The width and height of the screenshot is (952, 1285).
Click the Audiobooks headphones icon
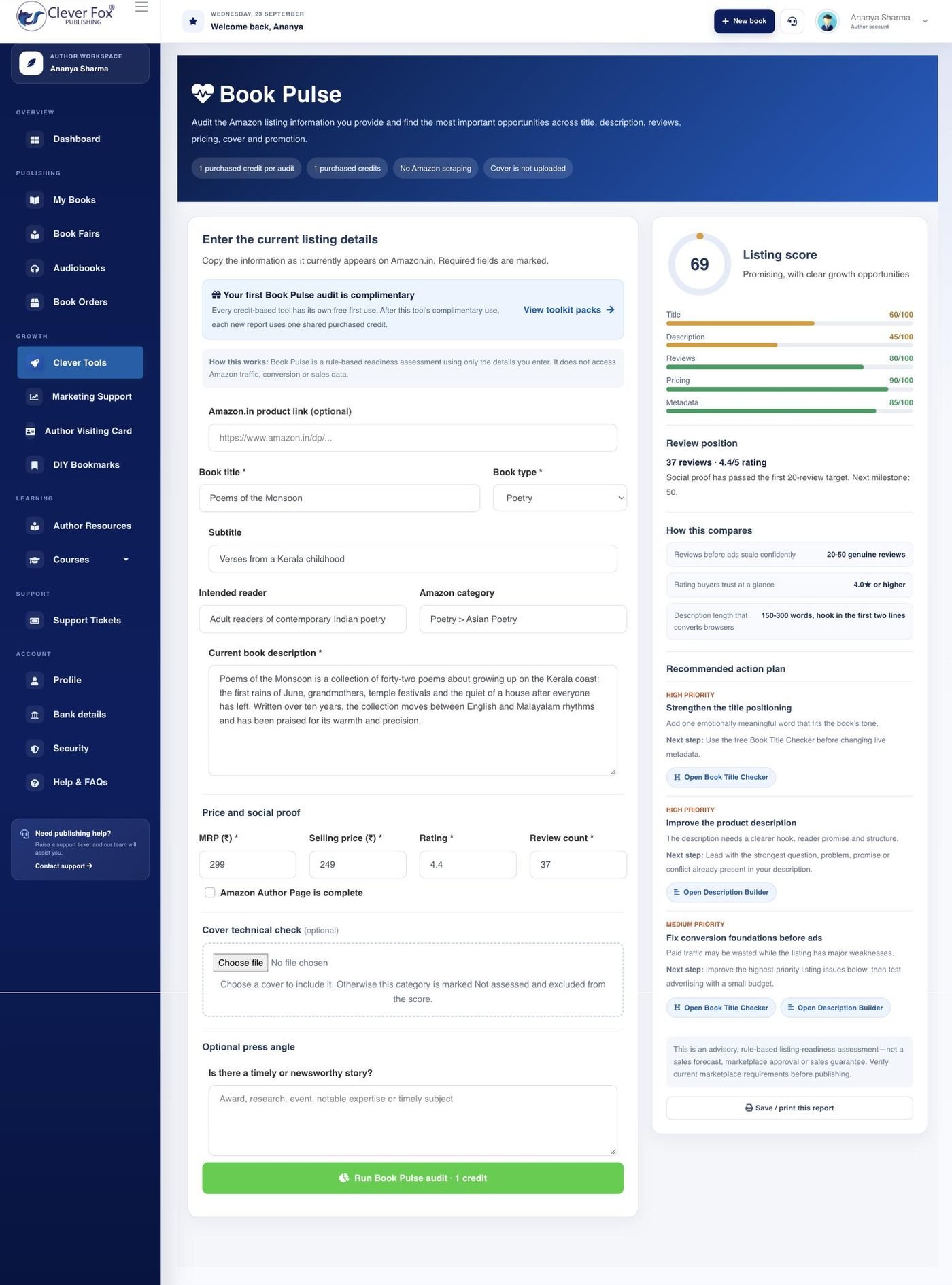click(x=35, y=269)
